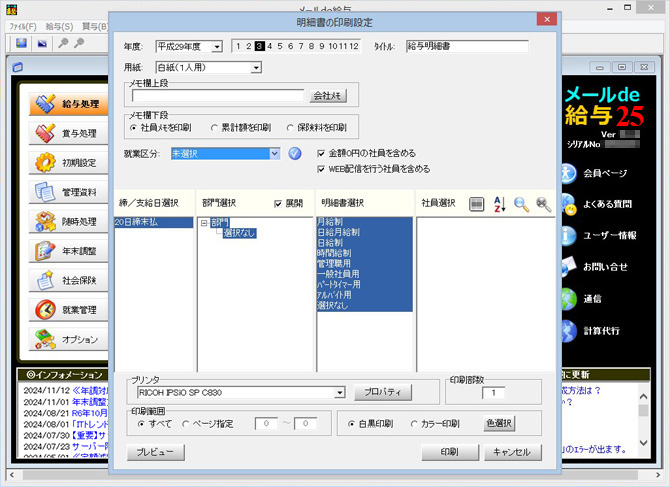Click the キャンセル button
The width and height of the screenshot is (670, 487).
pyautogui.click(x=512, y=452)
